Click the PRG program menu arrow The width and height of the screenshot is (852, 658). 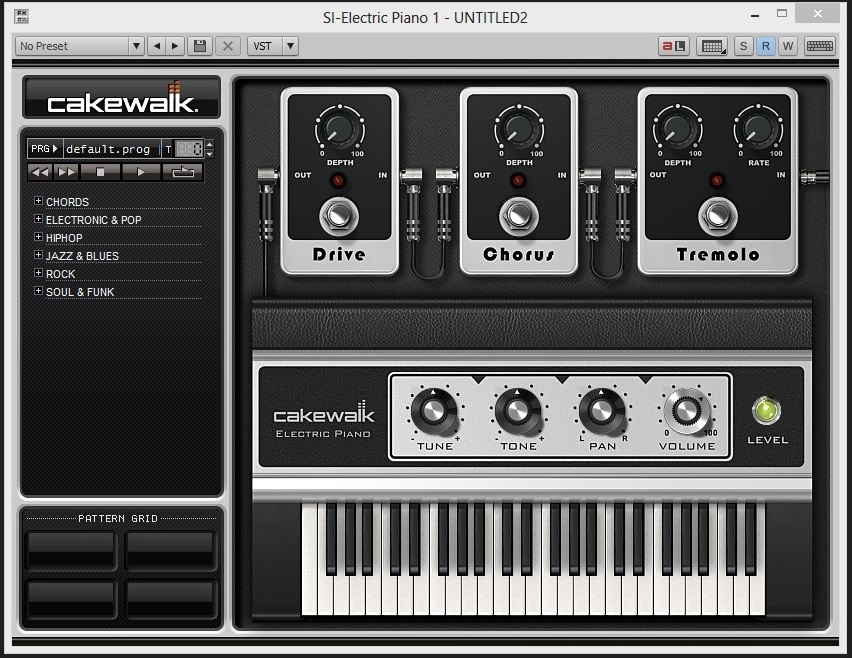coord(45,148)
